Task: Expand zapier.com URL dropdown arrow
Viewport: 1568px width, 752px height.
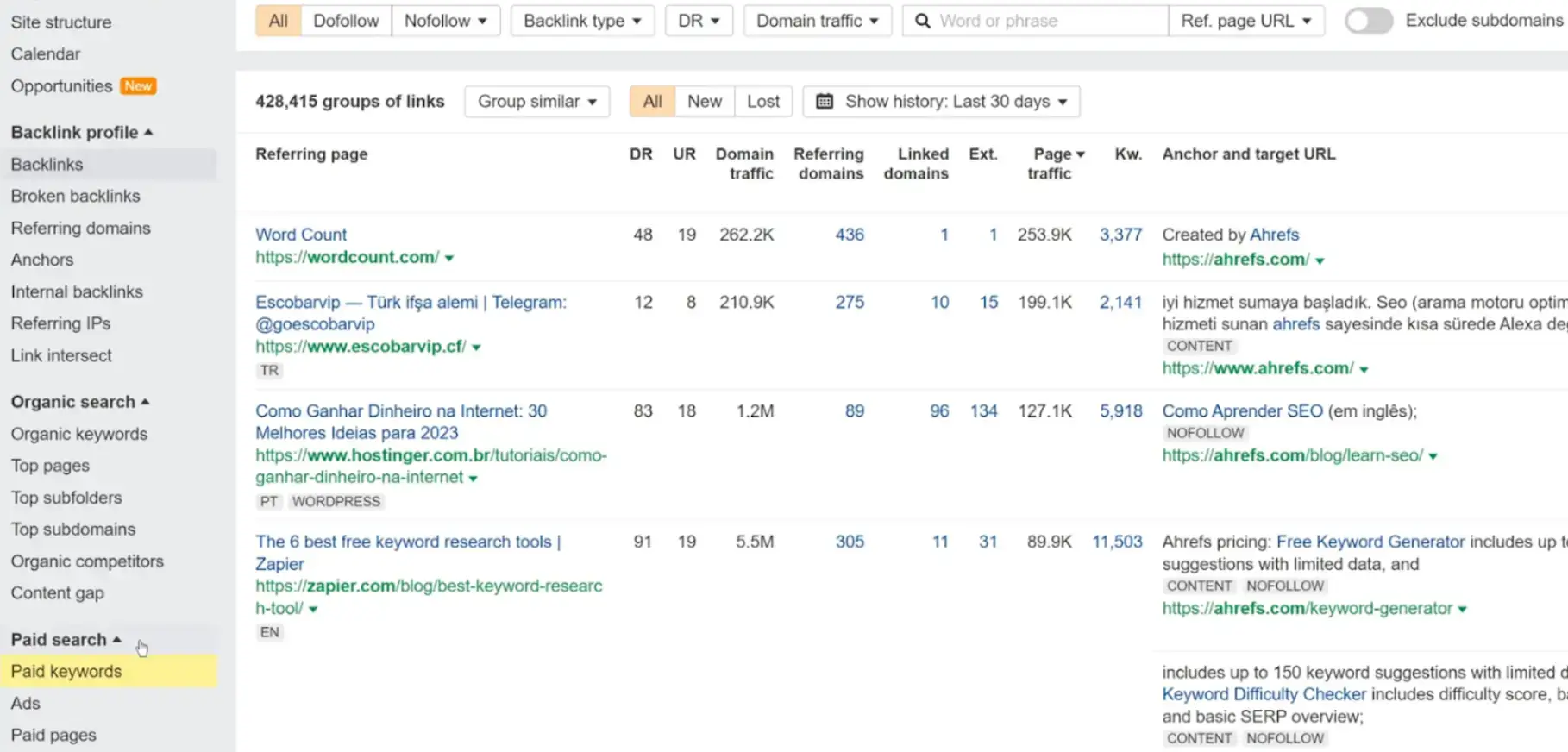Action: pyautogui.click(x=313, y=610)
